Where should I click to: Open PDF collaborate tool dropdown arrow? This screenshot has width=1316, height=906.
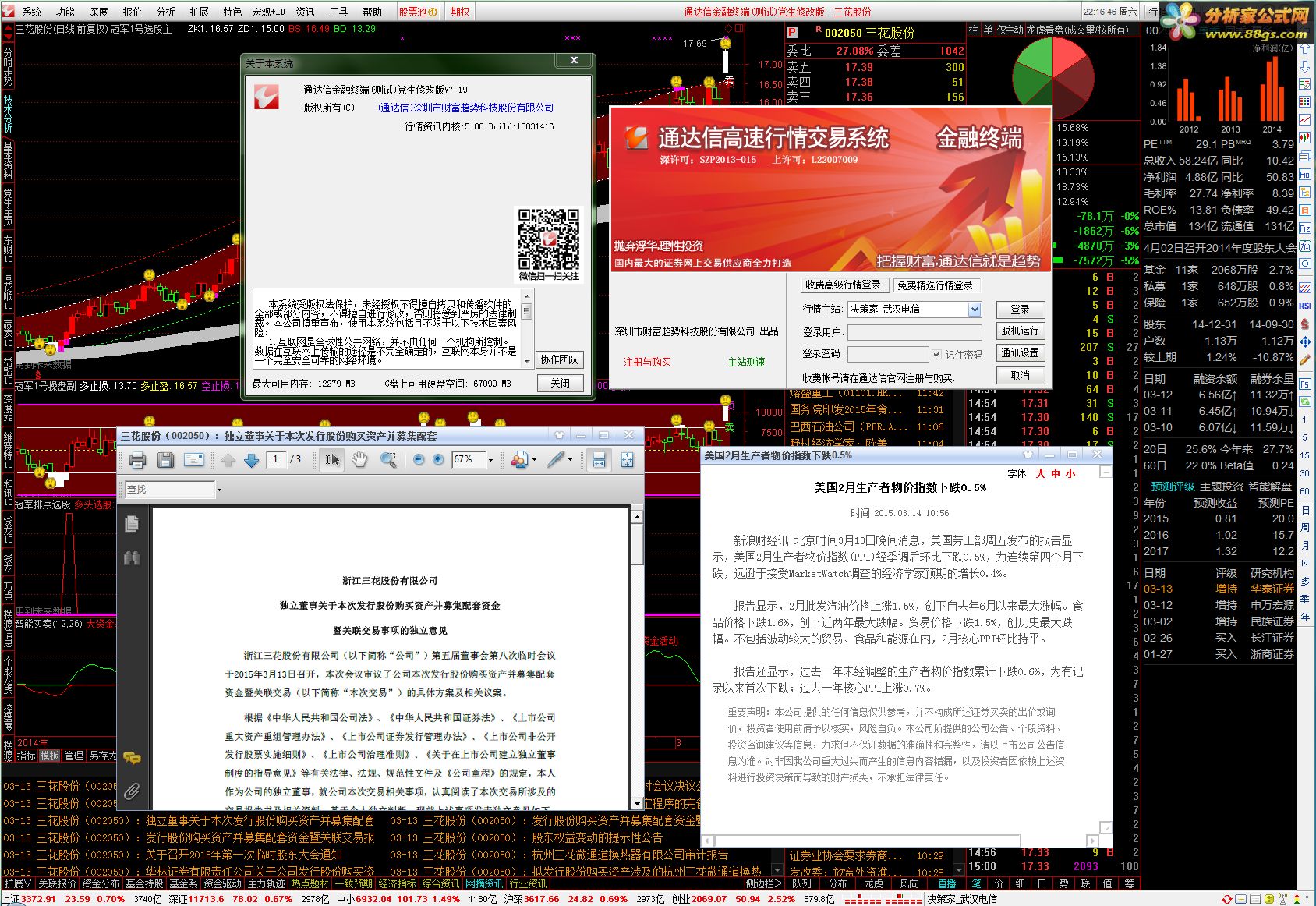coord(534,460)
